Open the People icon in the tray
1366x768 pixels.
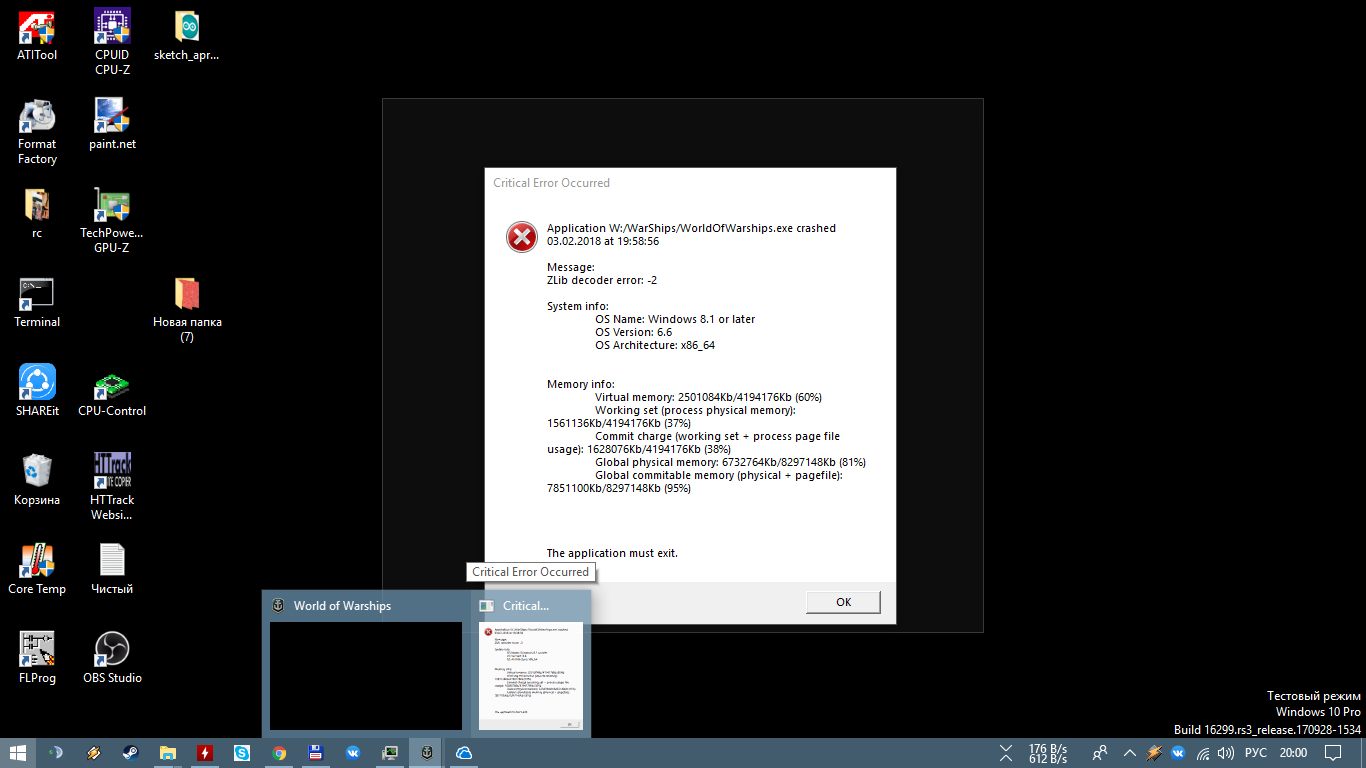1100,753
